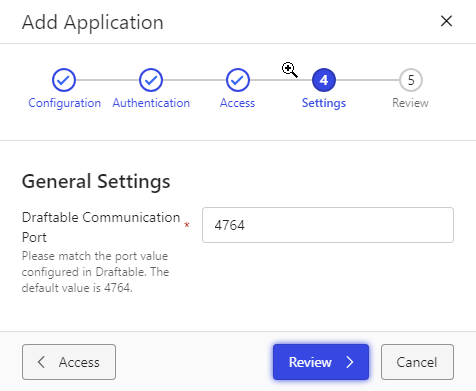
Task: Continue with the blue Review button
Action: (x=321, y=362)
